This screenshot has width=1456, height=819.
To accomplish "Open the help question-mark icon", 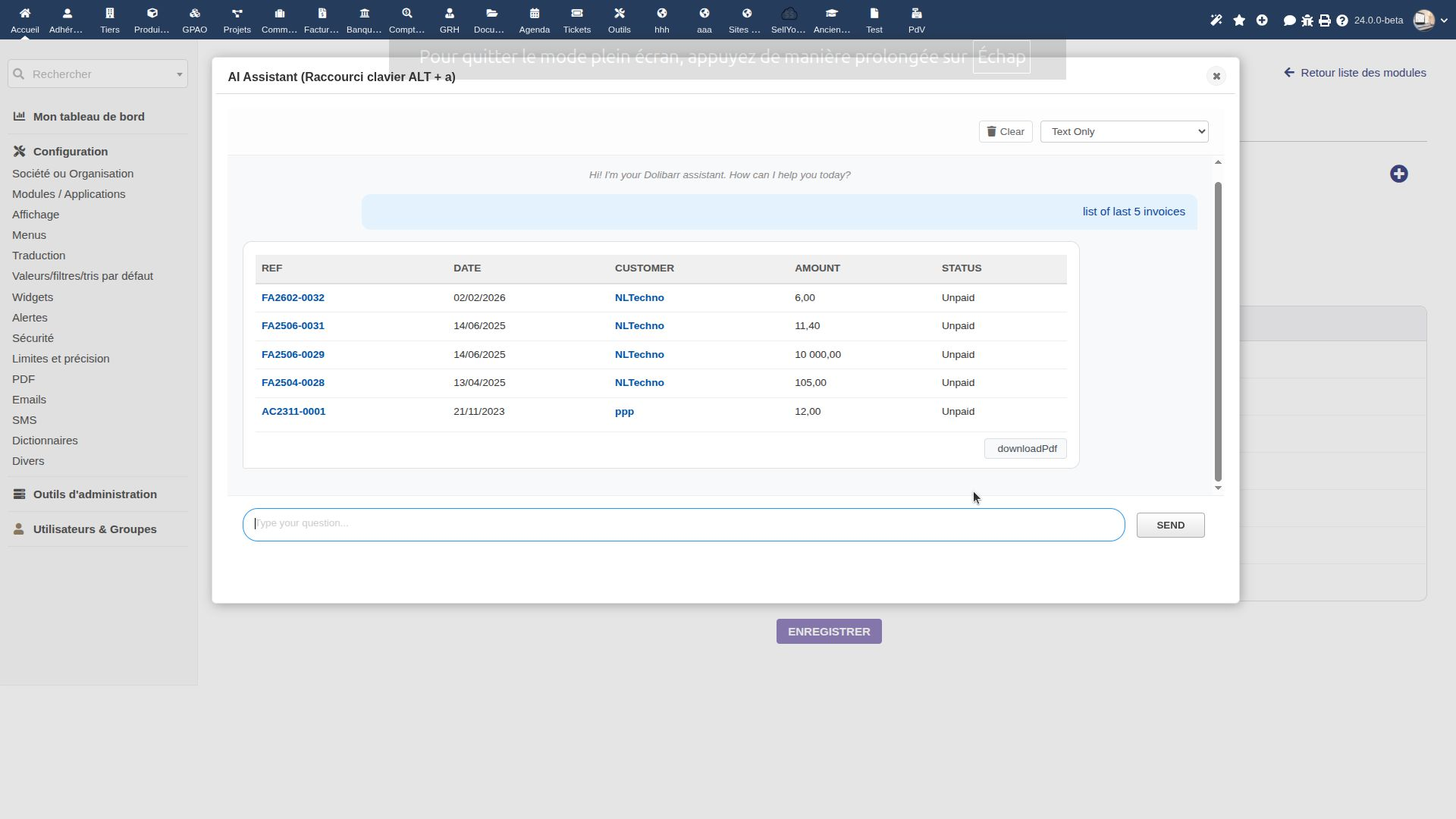I will pyautogui.click(x=1342, y=20).
